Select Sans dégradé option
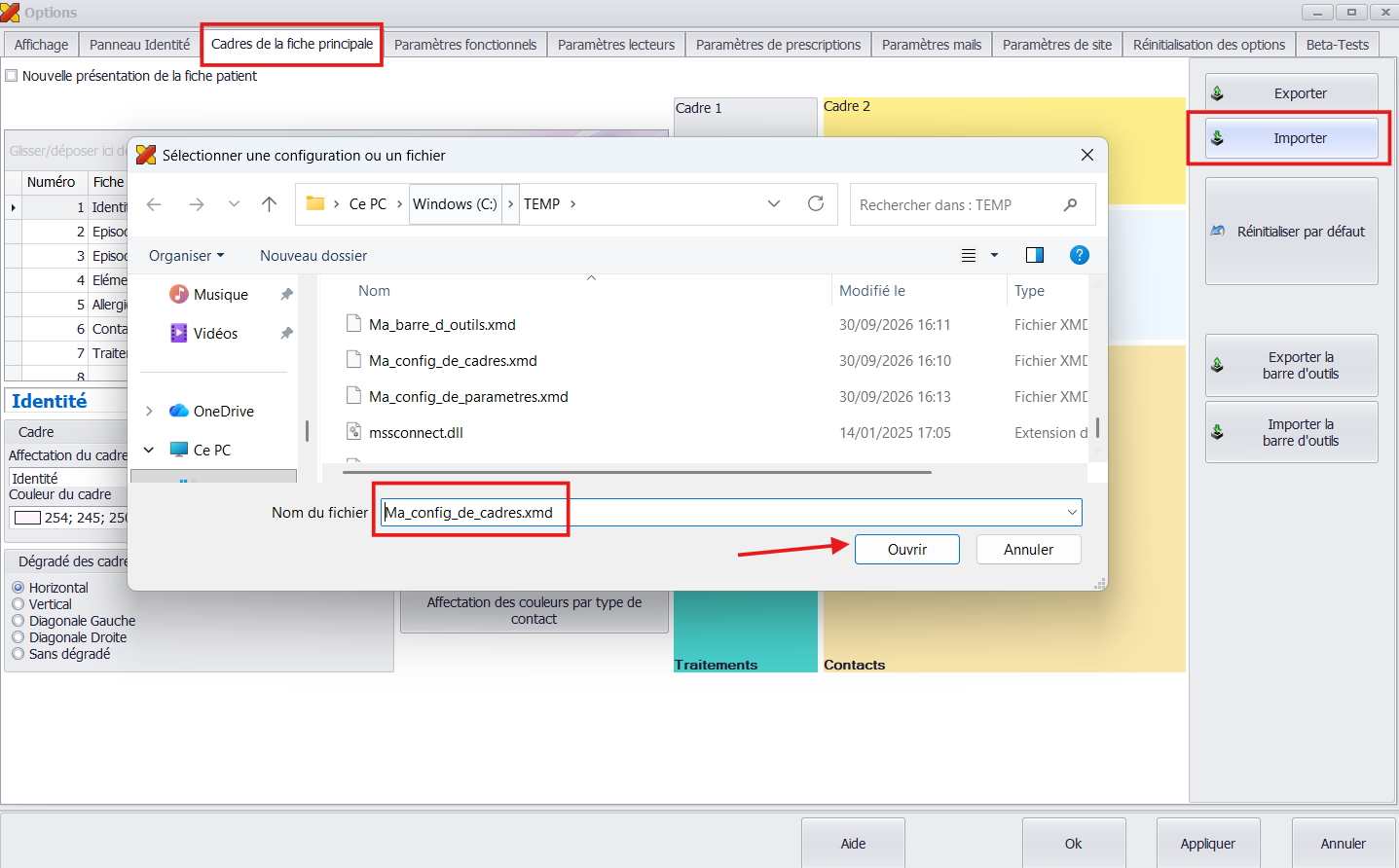Image resolution: width=1399 pixels, height=868 pixels. [18, 654]
